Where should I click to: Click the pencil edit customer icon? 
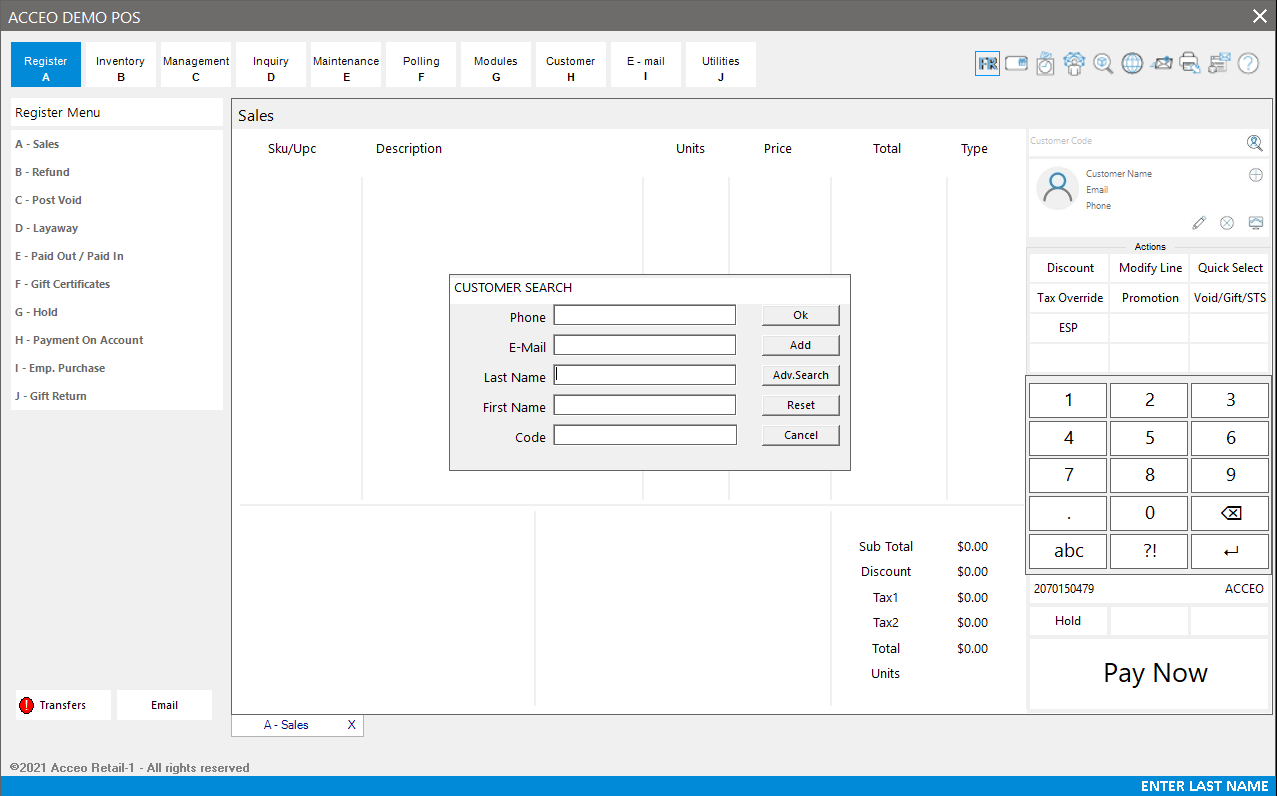pos(1199,222)
